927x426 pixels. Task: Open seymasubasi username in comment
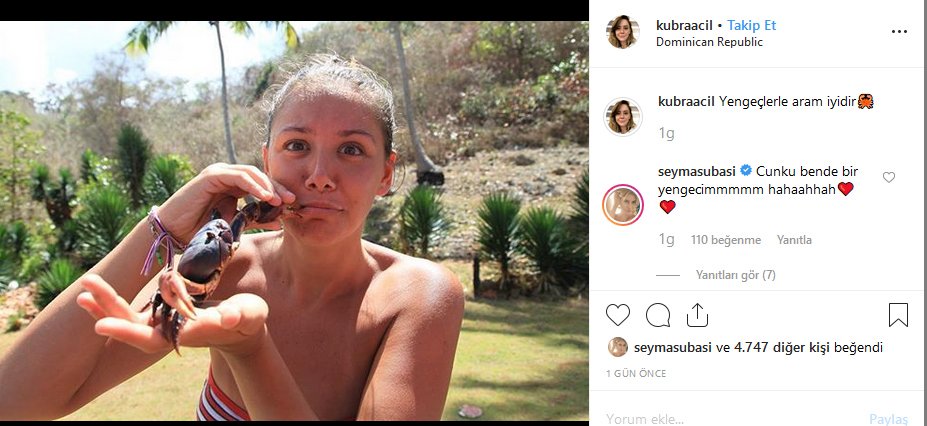click(x=698, y=171)
